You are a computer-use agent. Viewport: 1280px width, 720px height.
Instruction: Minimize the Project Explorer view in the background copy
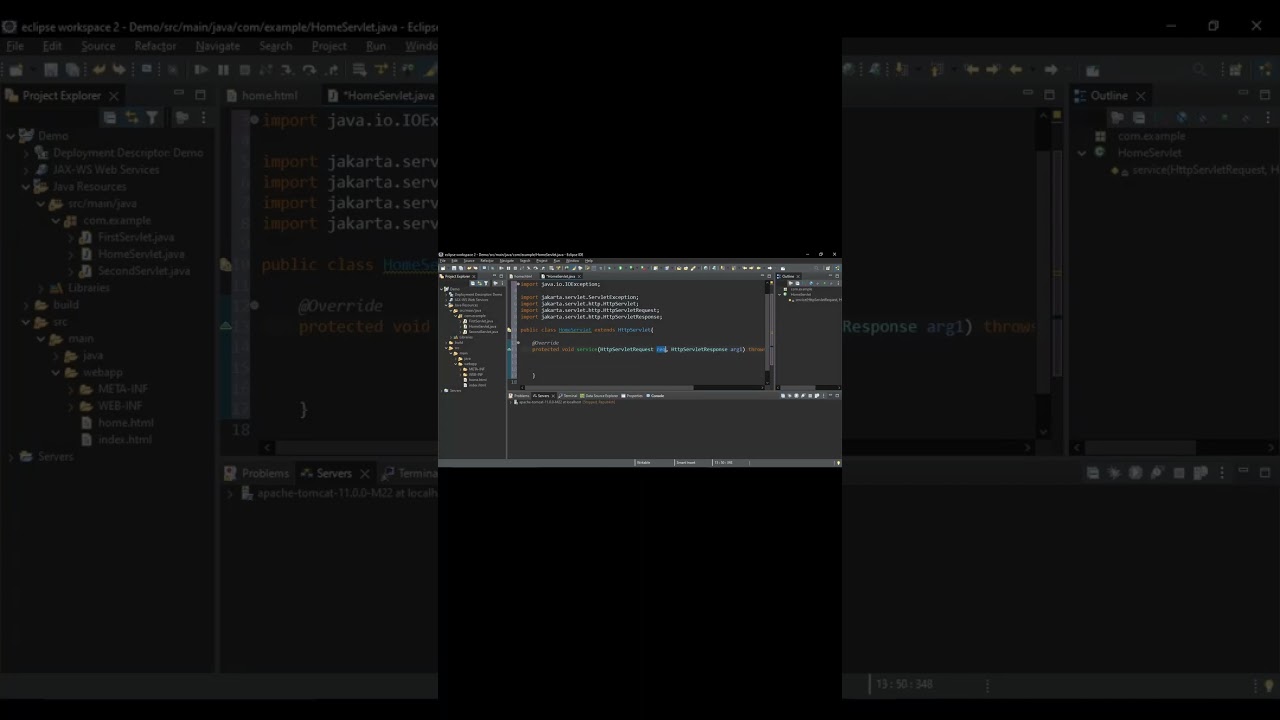coord(179,94)
